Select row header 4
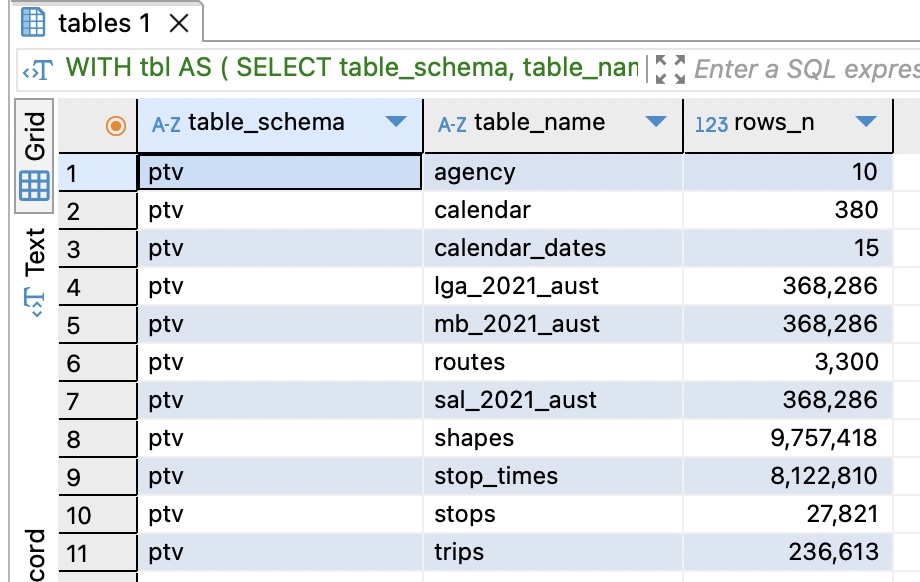 pos(97,287)
